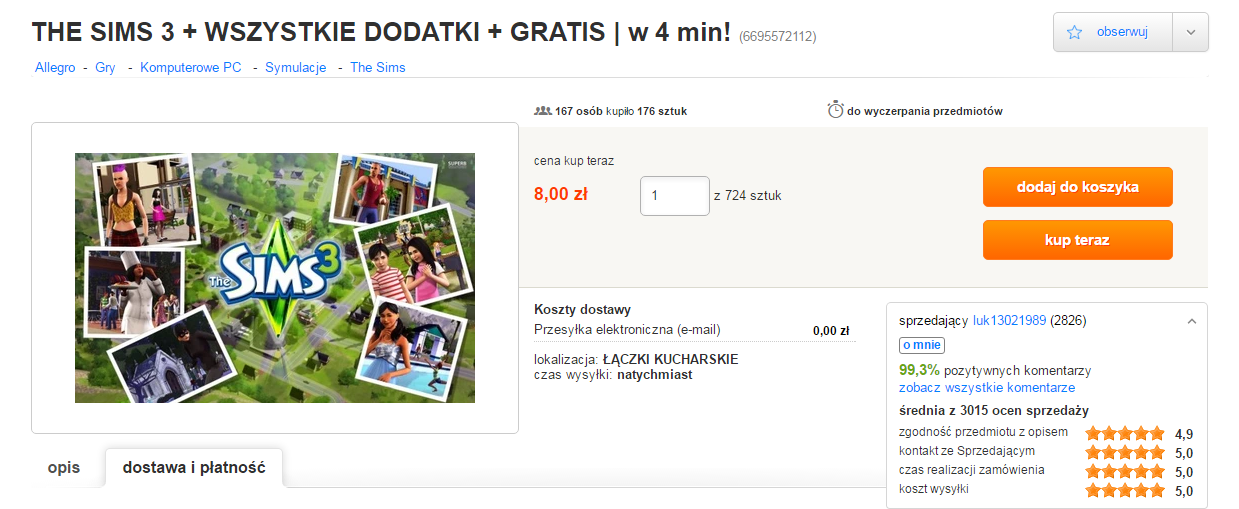Click the zgodność przedmiotu z opisem stars
Viewport: 1239px width, 509px height.
coord(1125,433)
